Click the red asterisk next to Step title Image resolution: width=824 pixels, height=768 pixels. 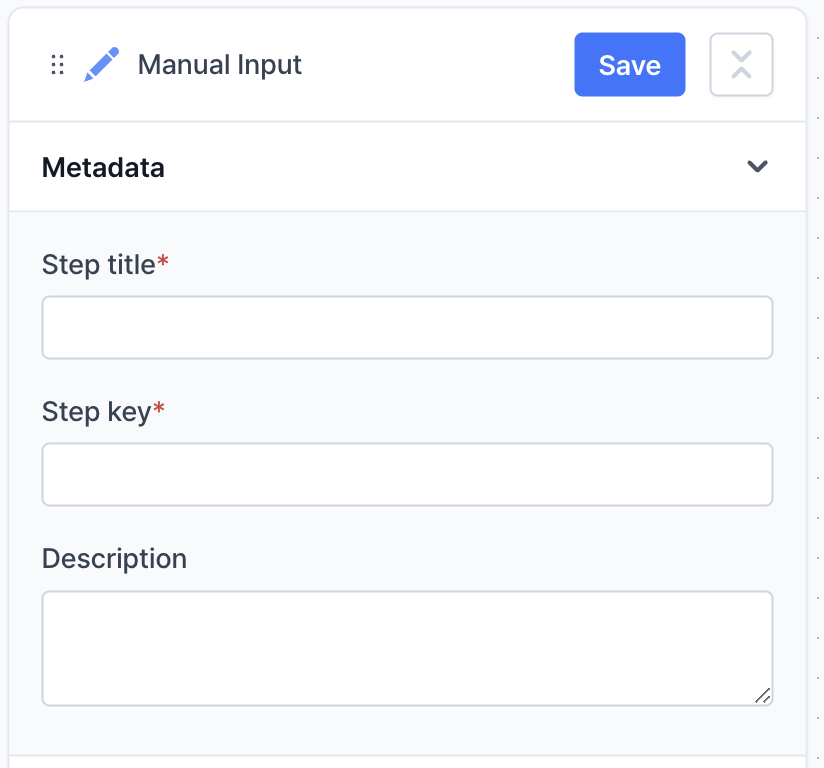(x=163, y=264)
